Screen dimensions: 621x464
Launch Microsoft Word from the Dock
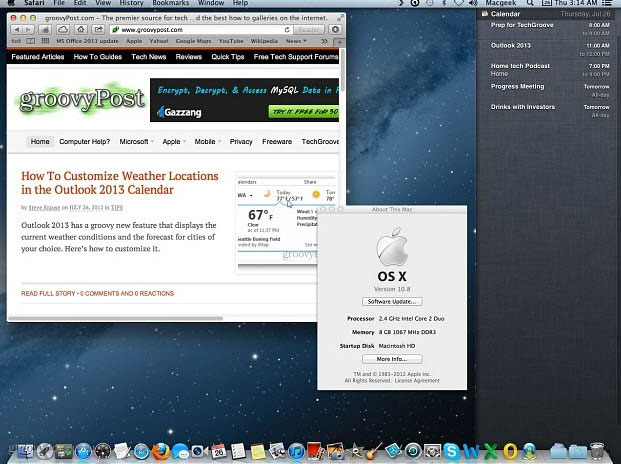tap(471, 451)
